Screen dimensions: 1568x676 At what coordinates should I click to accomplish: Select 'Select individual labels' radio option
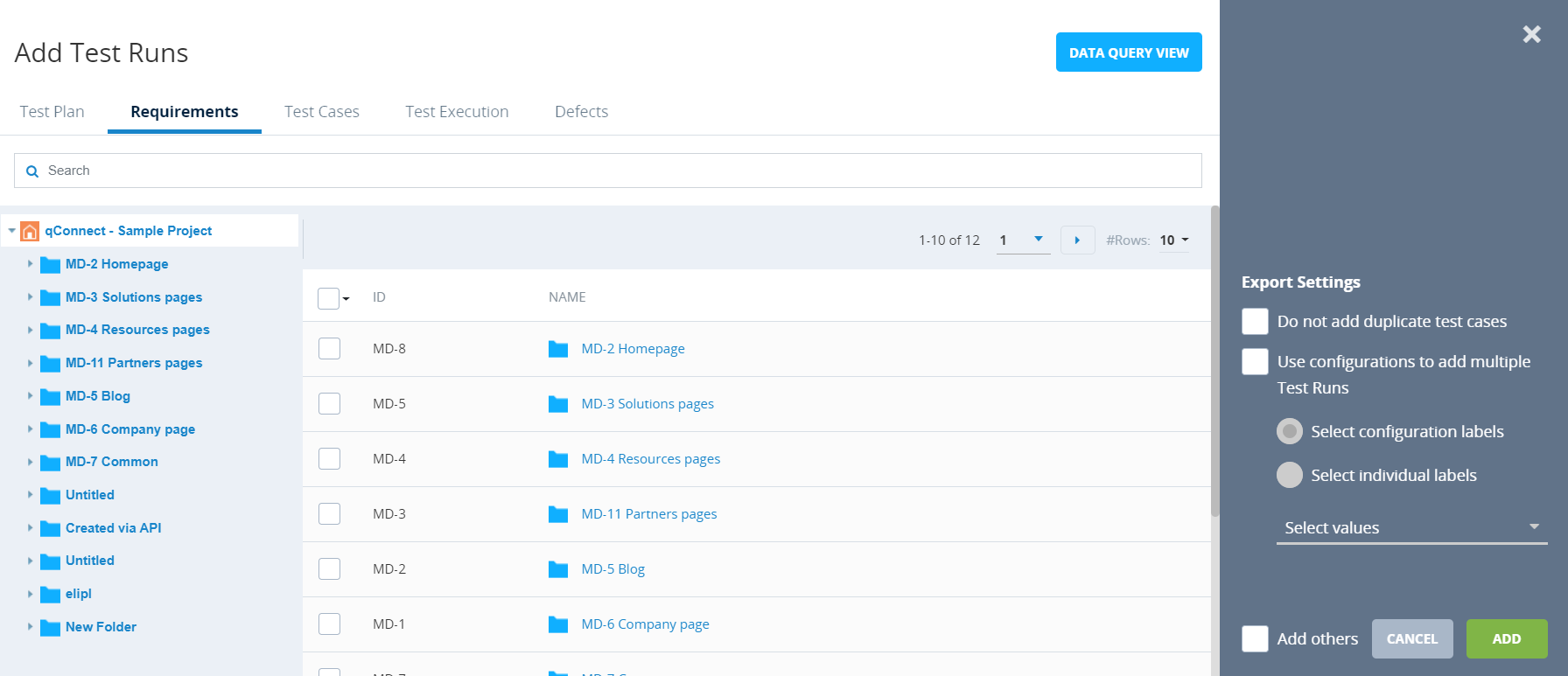click(x=1289, y=475)
